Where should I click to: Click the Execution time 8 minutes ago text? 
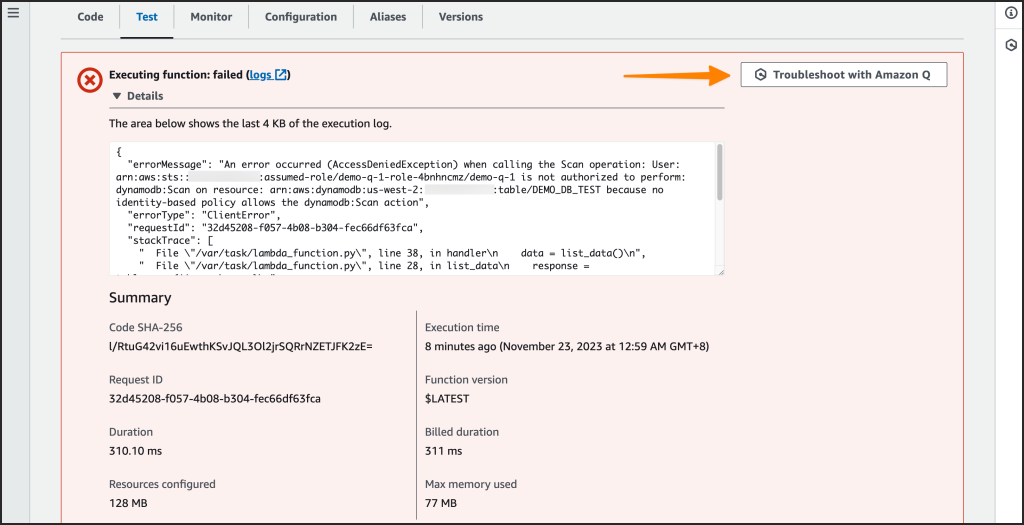coord(567,346)
